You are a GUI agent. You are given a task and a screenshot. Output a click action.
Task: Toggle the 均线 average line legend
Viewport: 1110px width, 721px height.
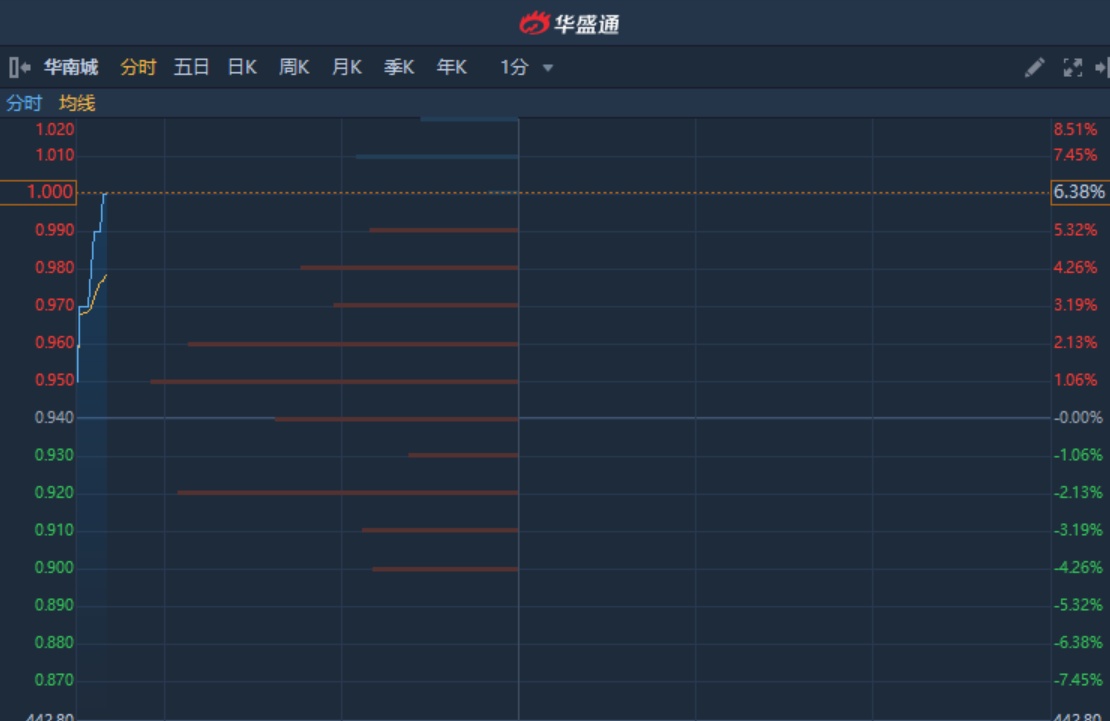(77, 103)
